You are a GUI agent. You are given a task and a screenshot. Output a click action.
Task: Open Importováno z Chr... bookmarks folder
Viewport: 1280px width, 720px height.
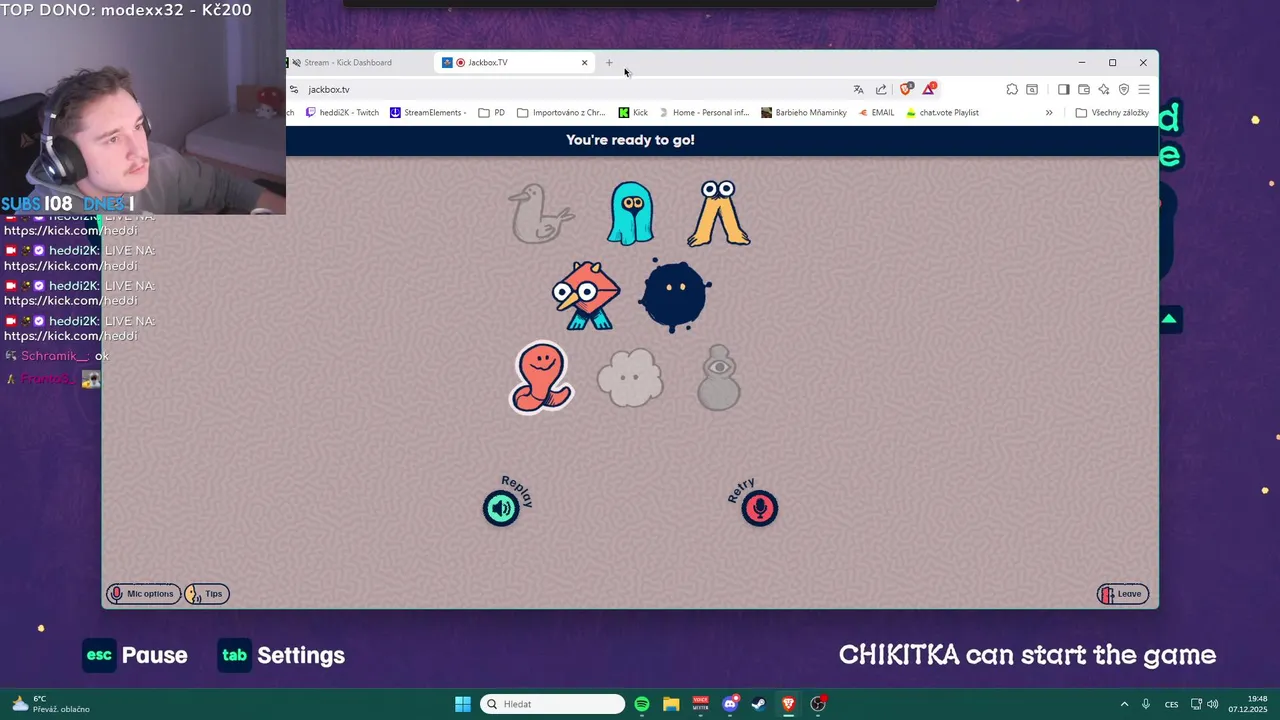point(561,113)
